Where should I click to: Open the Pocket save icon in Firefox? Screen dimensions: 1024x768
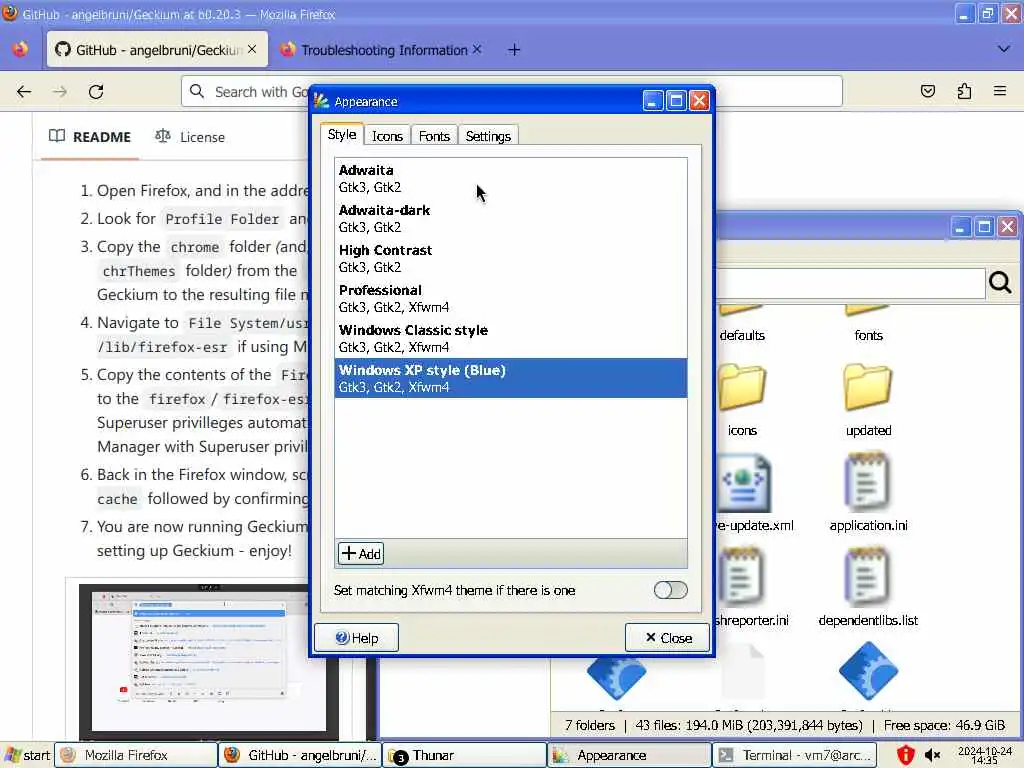tap(927, 91)
